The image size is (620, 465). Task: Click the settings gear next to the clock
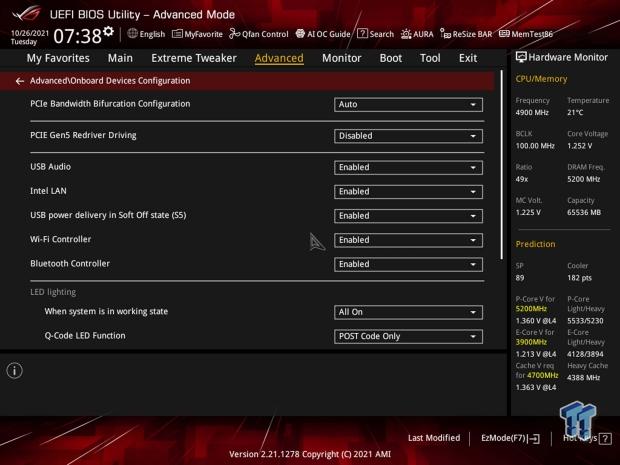(x=108, y=31)
